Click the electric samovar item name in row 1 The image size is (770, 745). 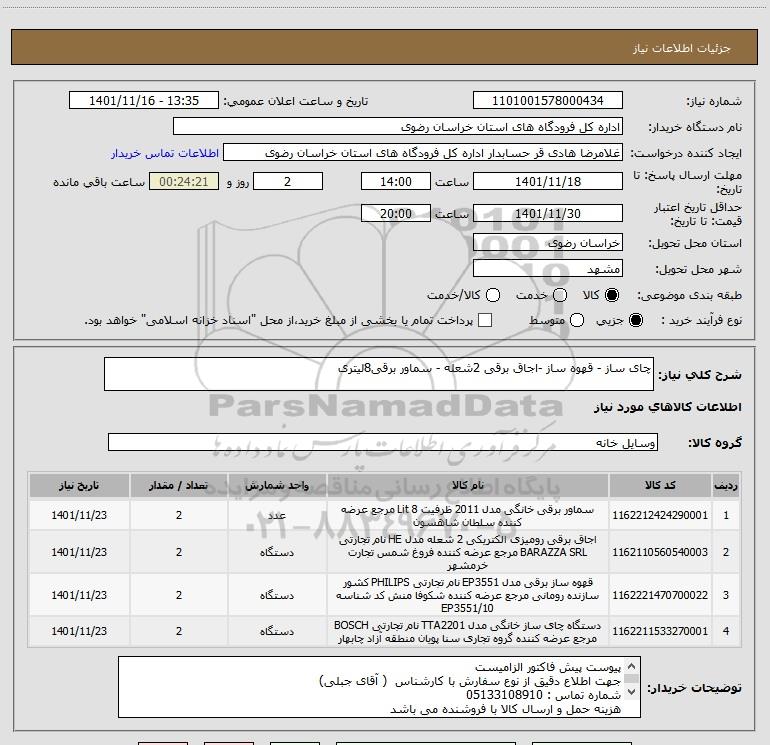pos(468,515)
